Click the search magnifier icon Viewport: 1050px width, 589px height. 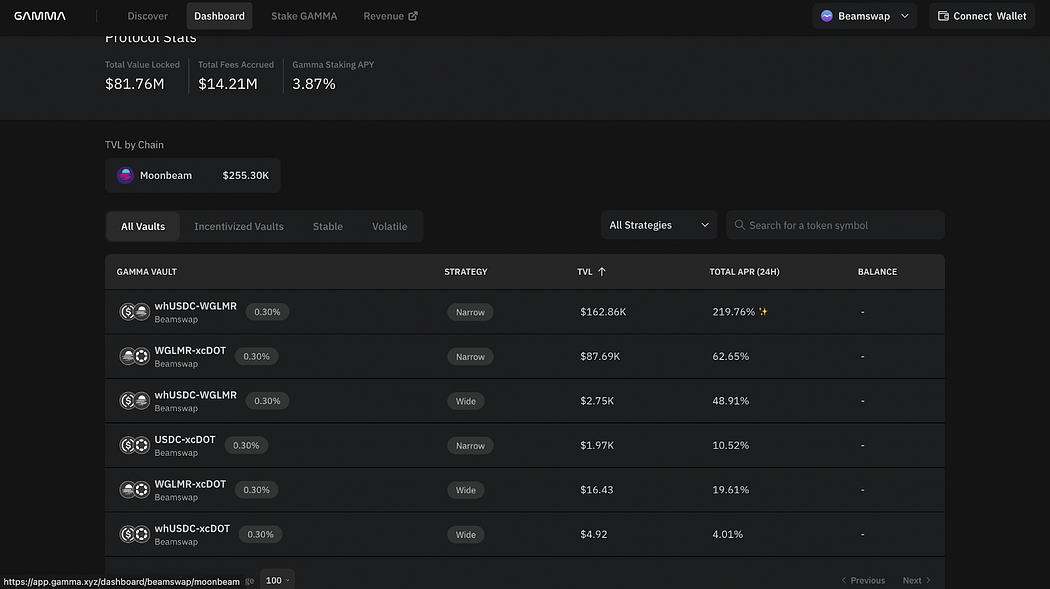coord(739,225)
